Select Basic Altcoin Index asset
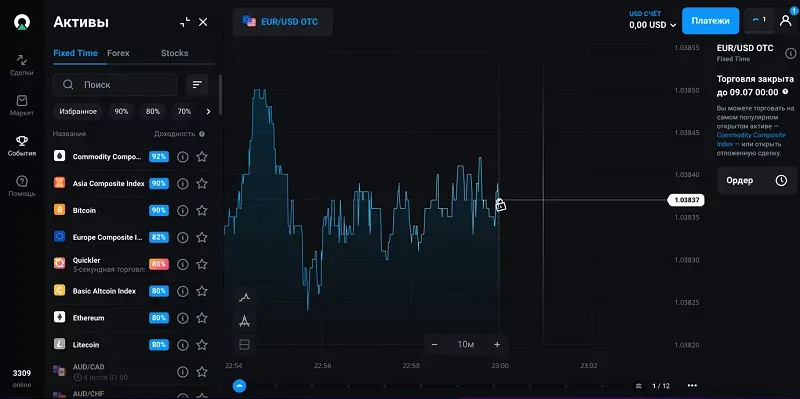 131,291
